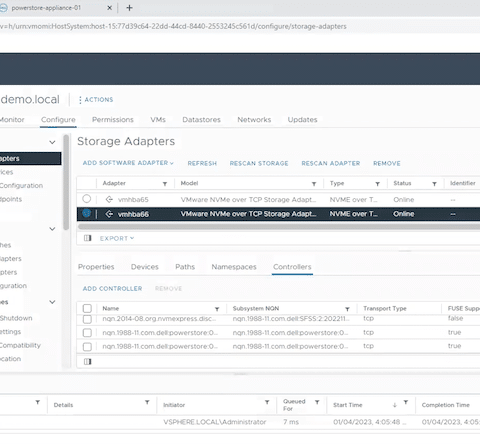The image size is (480, 444).
Task: Check the nqn.2014-08.org.nvmexpress.disc controller checkbox
Action: tap(87, 319)
